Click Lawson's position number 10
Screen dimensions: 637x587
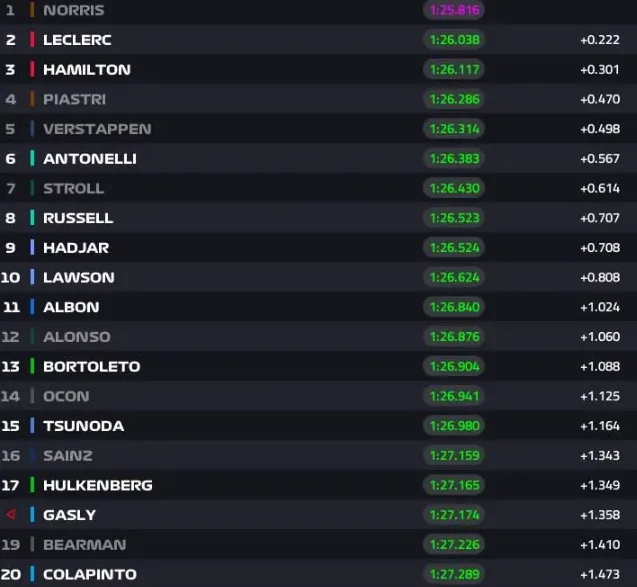tap(11, 277)
